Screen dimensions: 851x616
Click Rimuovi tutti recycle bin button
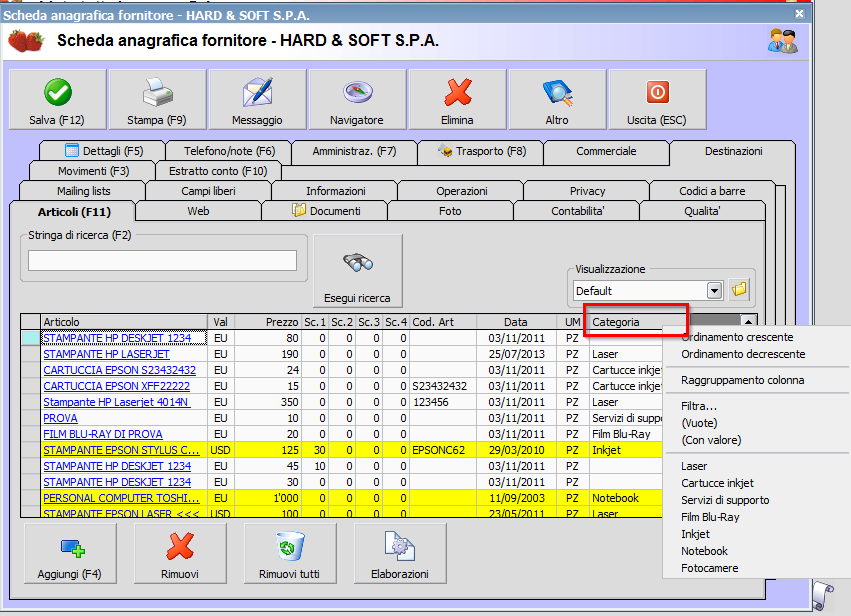290,554
